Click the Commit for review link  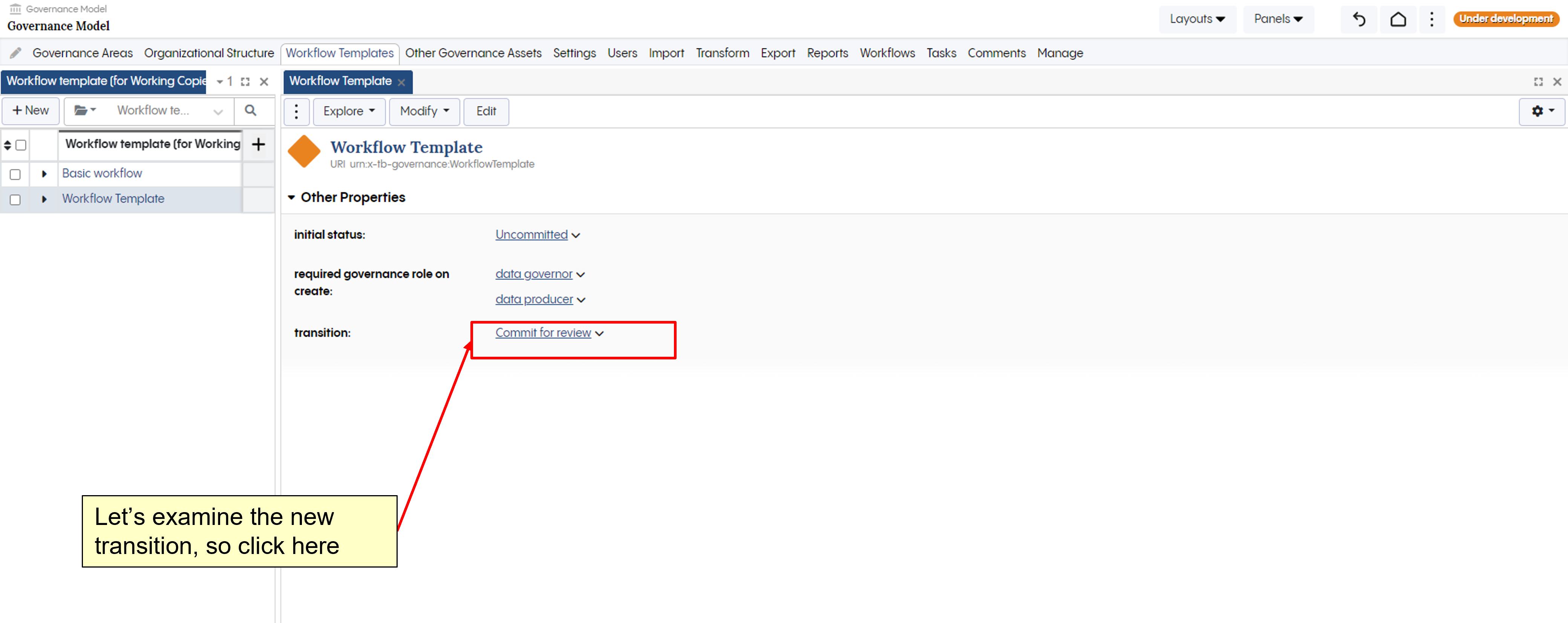point(543,333)
